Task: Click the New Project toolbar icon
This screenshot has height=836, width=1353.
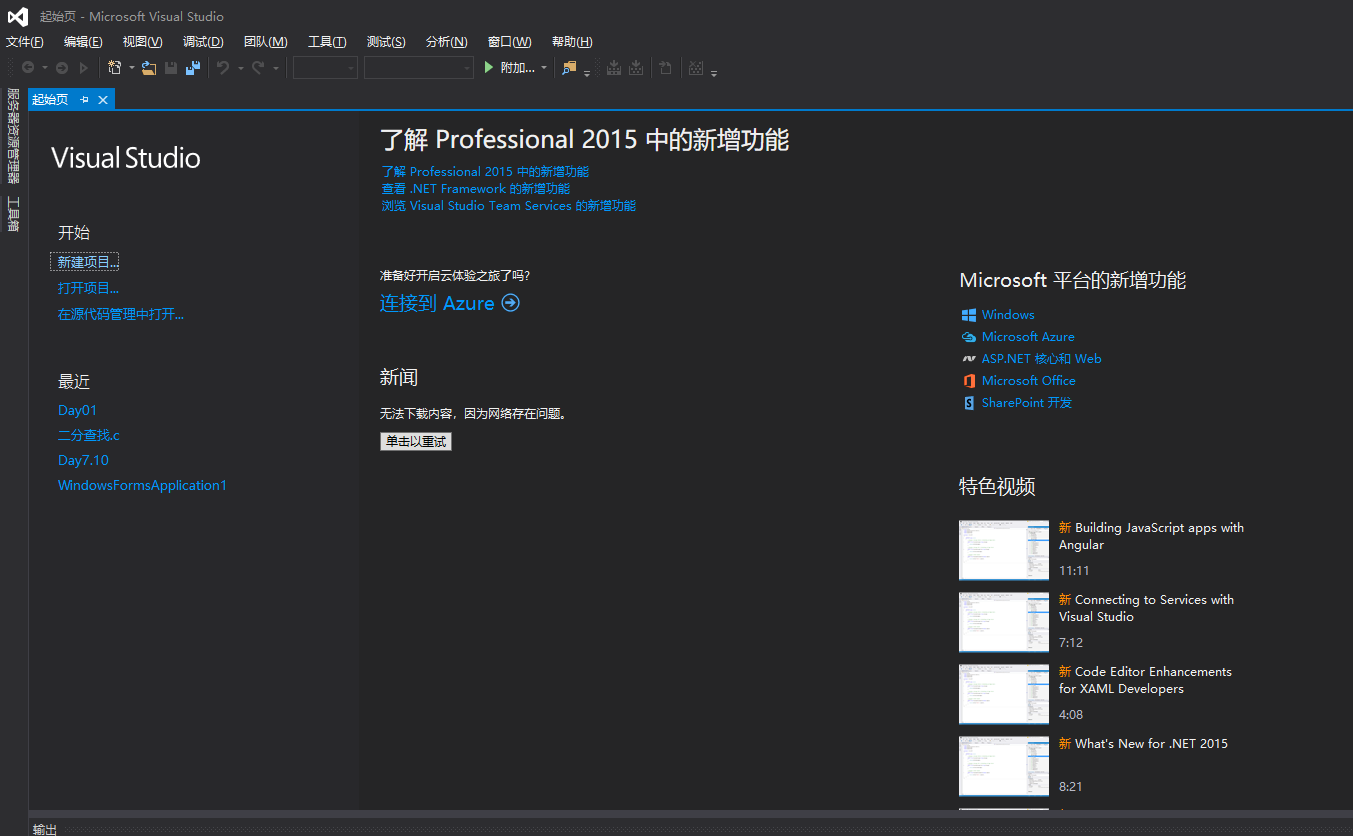Action: 115,67
